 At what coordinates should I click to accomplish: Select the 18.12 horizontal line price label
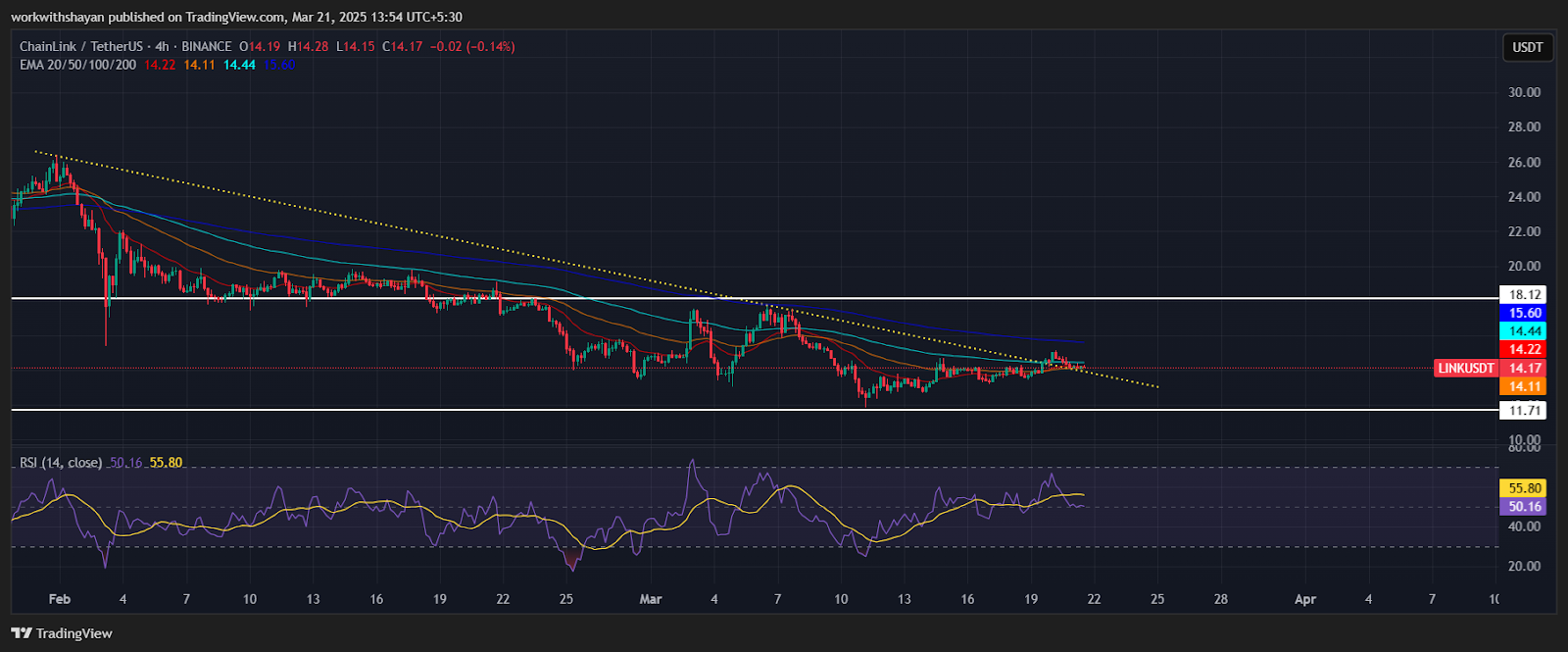coord(1525,295)
